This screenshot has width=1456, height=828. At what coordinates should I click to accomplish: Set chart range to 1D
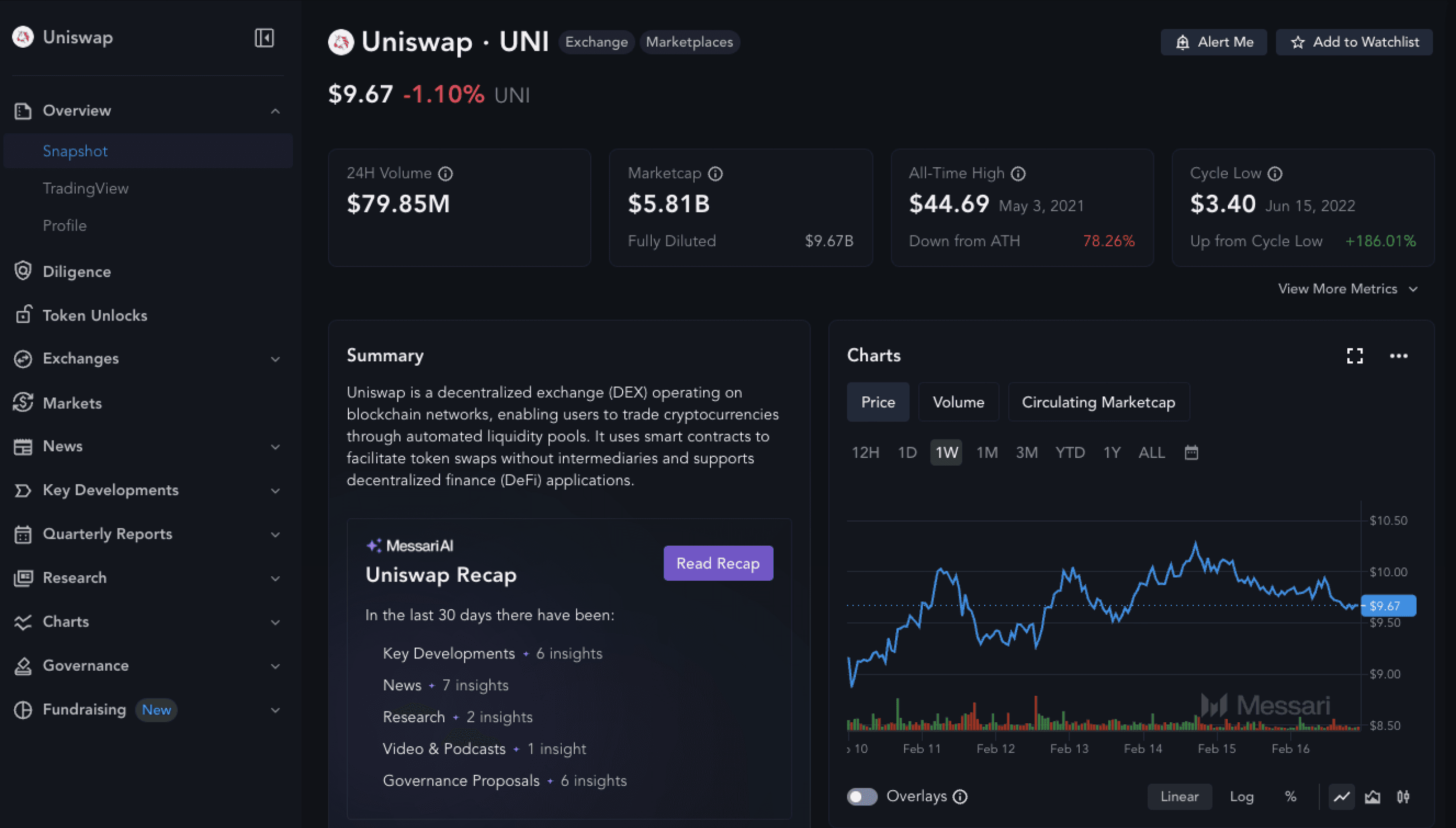(x=907, y=453)
